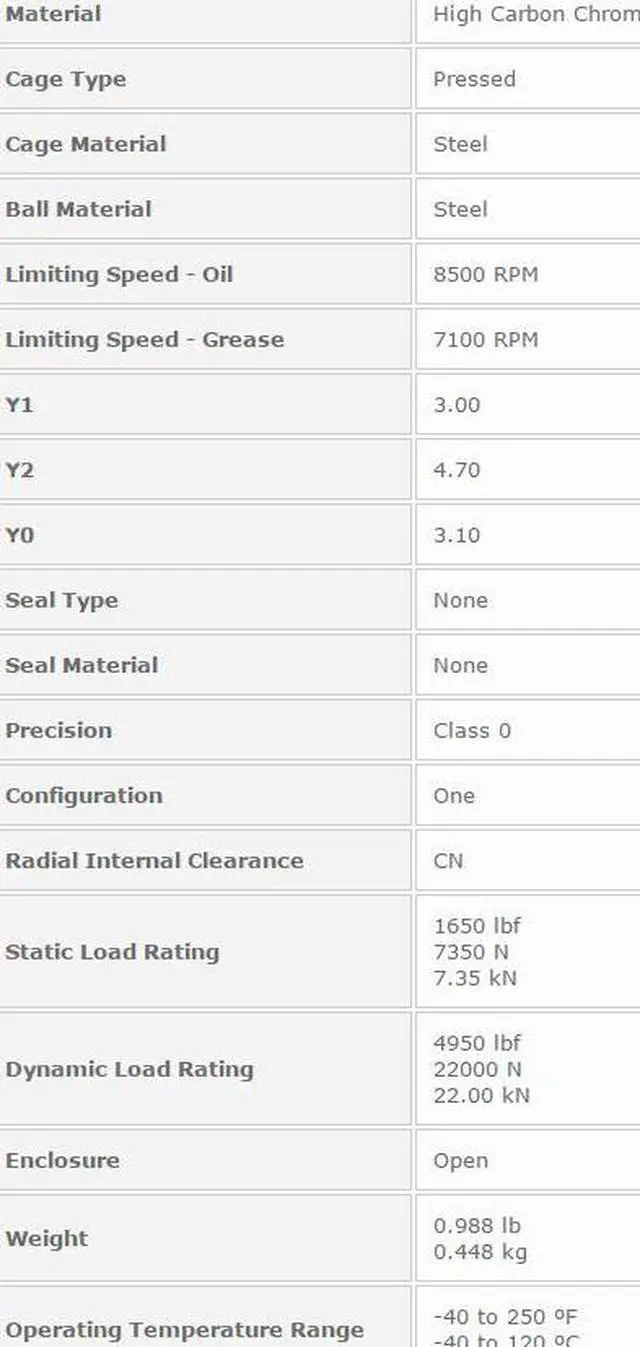Click the Y2 value 4.70
Image resolution: width=640 pixels, height=1347 pixels.
(x=456, y=470)
